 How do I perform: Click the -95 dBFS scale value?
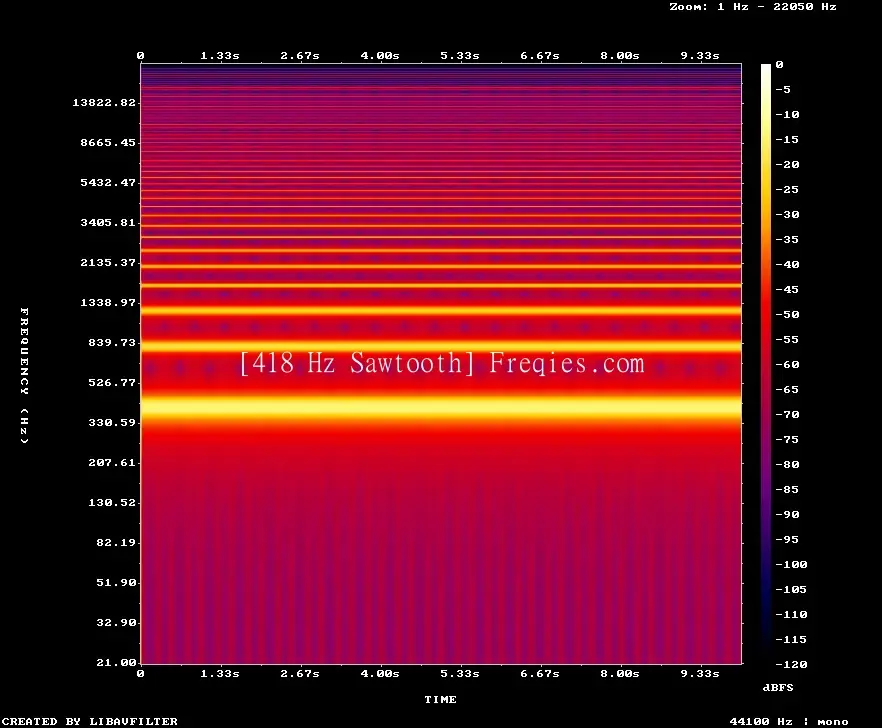tap(787, 540)
